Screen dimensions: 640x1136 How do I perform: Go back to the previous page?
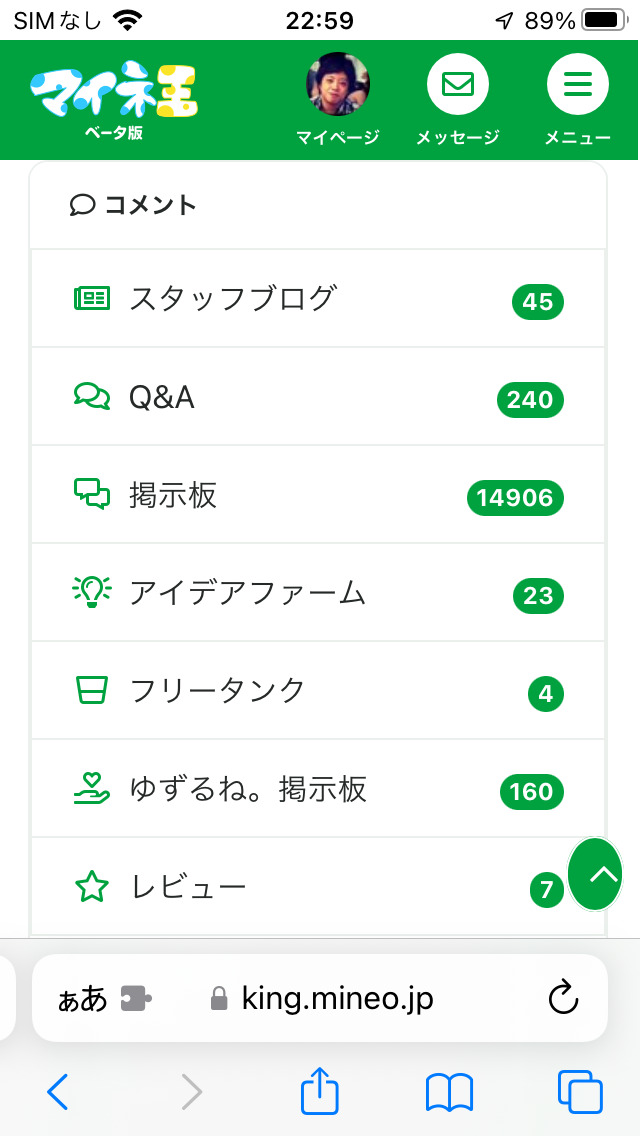click(x=58, y=1092)
